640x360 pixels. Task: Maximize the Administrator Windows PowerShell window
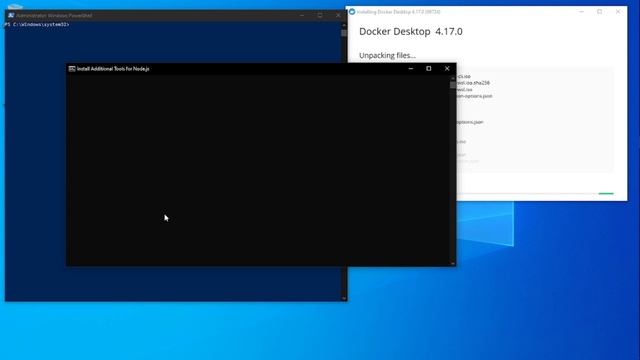click(x=320, y=16)
